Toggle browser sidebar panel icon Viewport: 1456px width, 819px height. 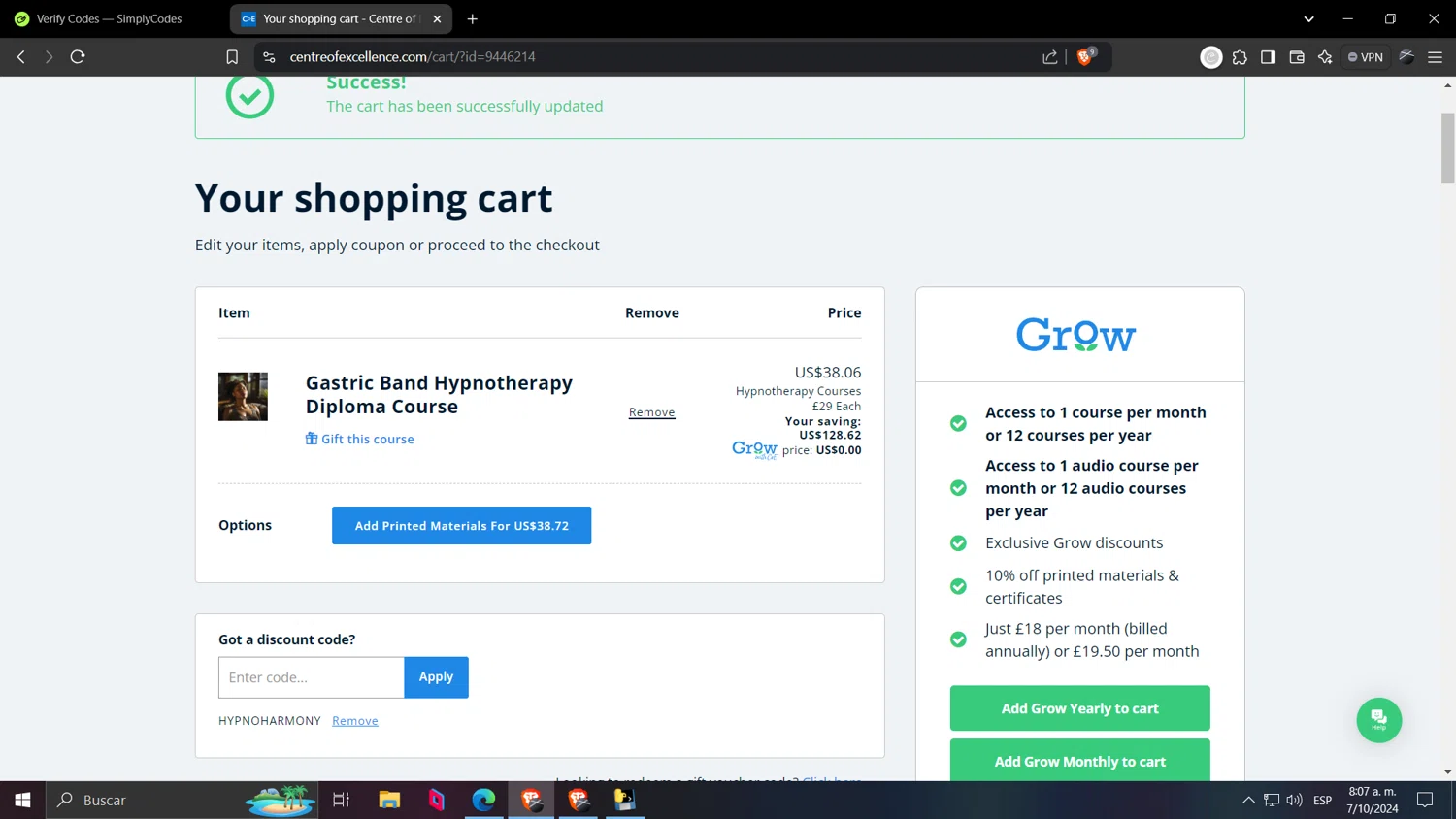point(1268,57)
